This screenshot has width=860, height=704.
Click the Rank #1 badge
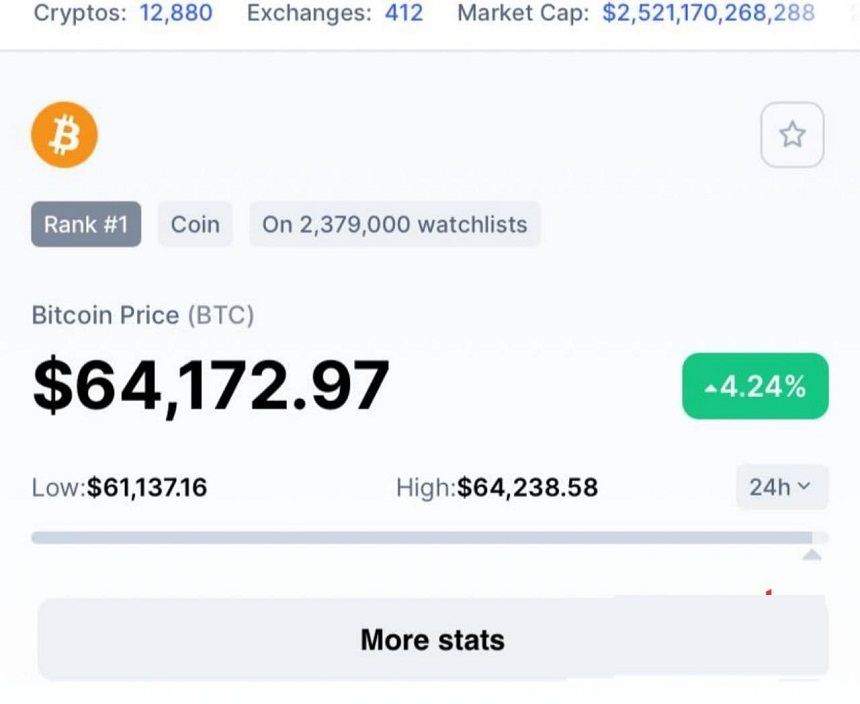click(x=86, y=224)
